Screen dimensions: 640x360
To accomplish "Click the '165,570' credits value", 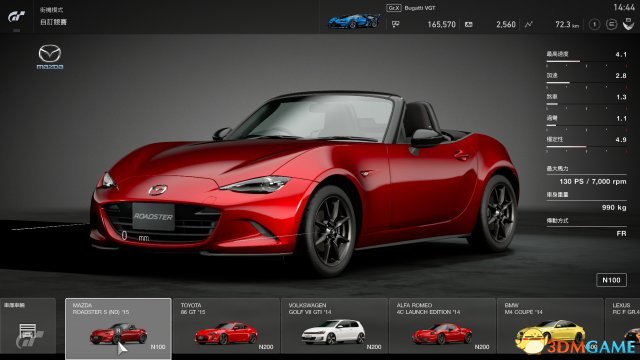I will coord(441,24).
